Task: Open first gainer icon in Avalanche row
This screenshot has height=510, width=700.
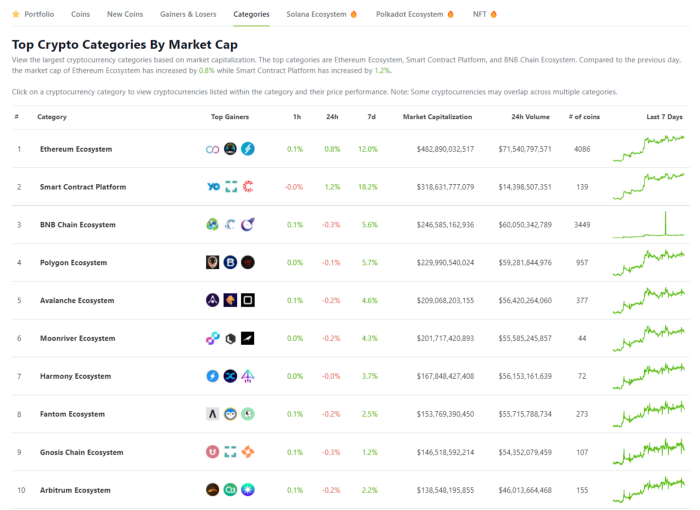Action: tap(212, 301)
